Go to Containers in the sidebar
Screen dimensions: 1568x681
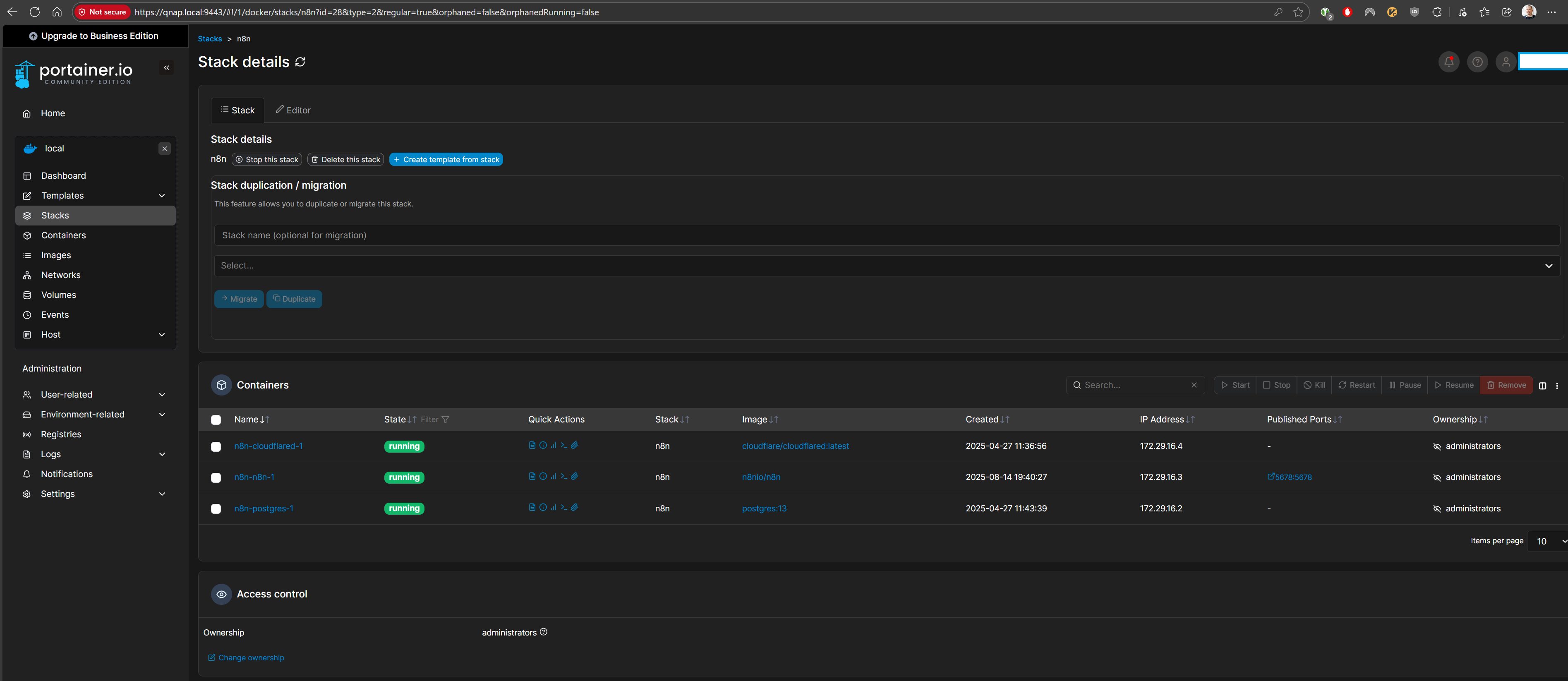pos(63,235)
